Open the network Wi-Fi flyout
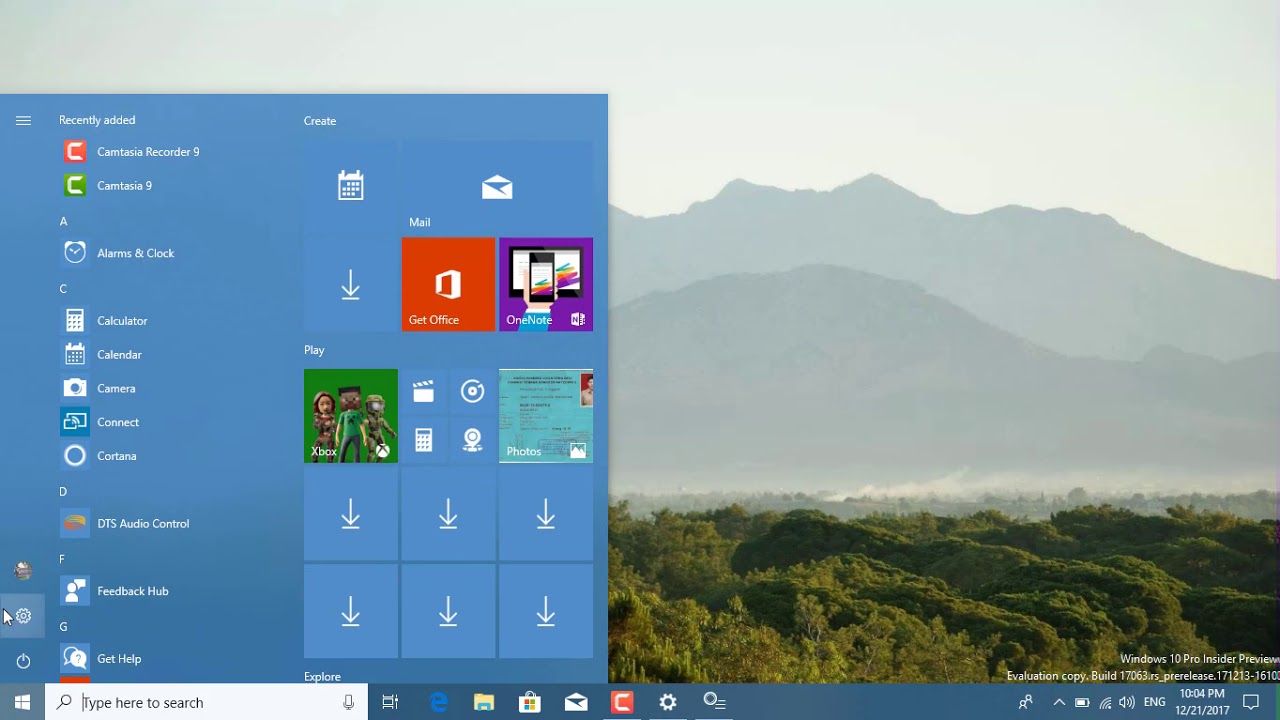This screenshot has width=1280, height=720. coord(1105,702)
